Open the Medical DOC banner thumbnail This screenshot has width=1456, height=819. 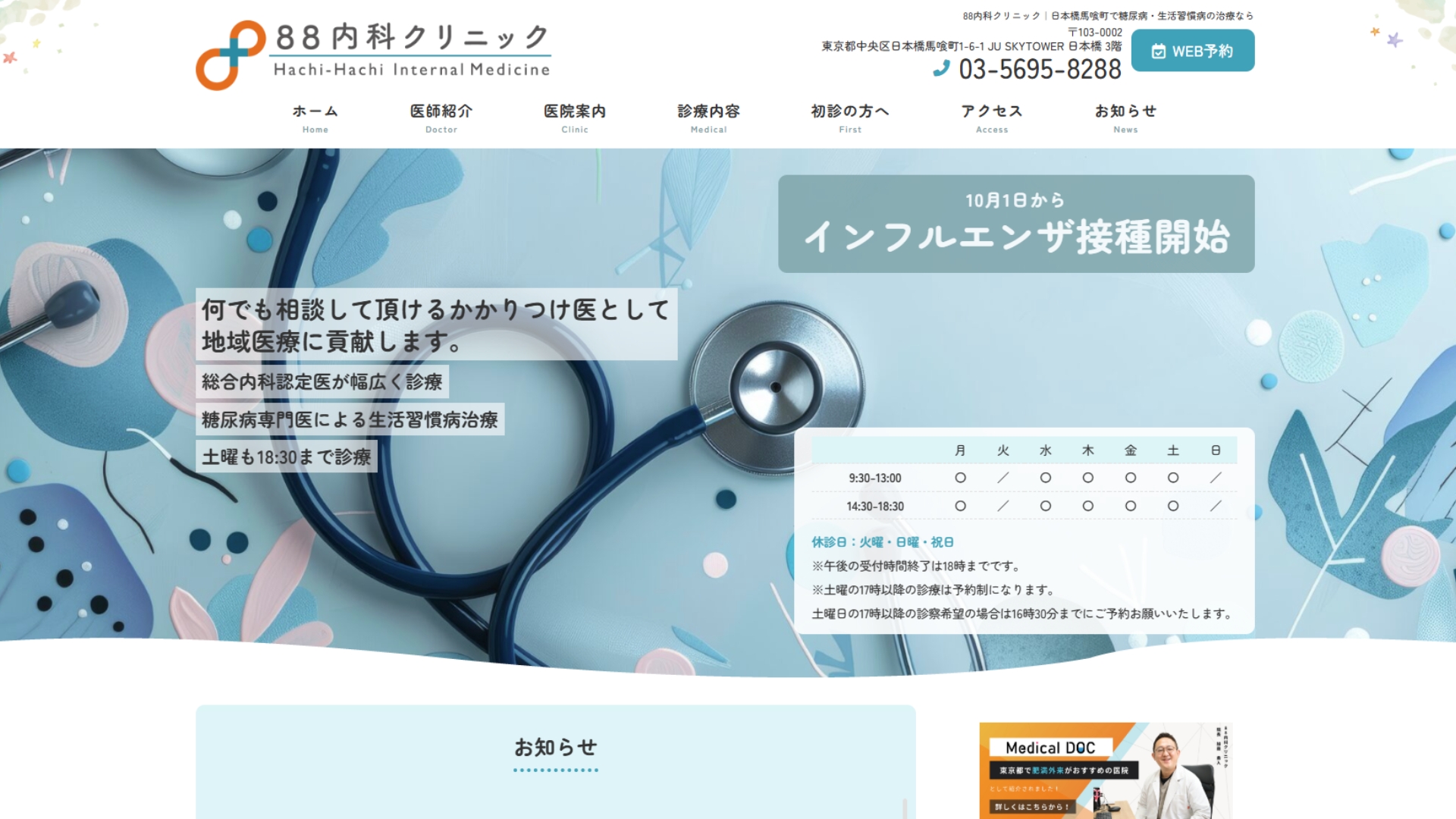point(1106,770)
